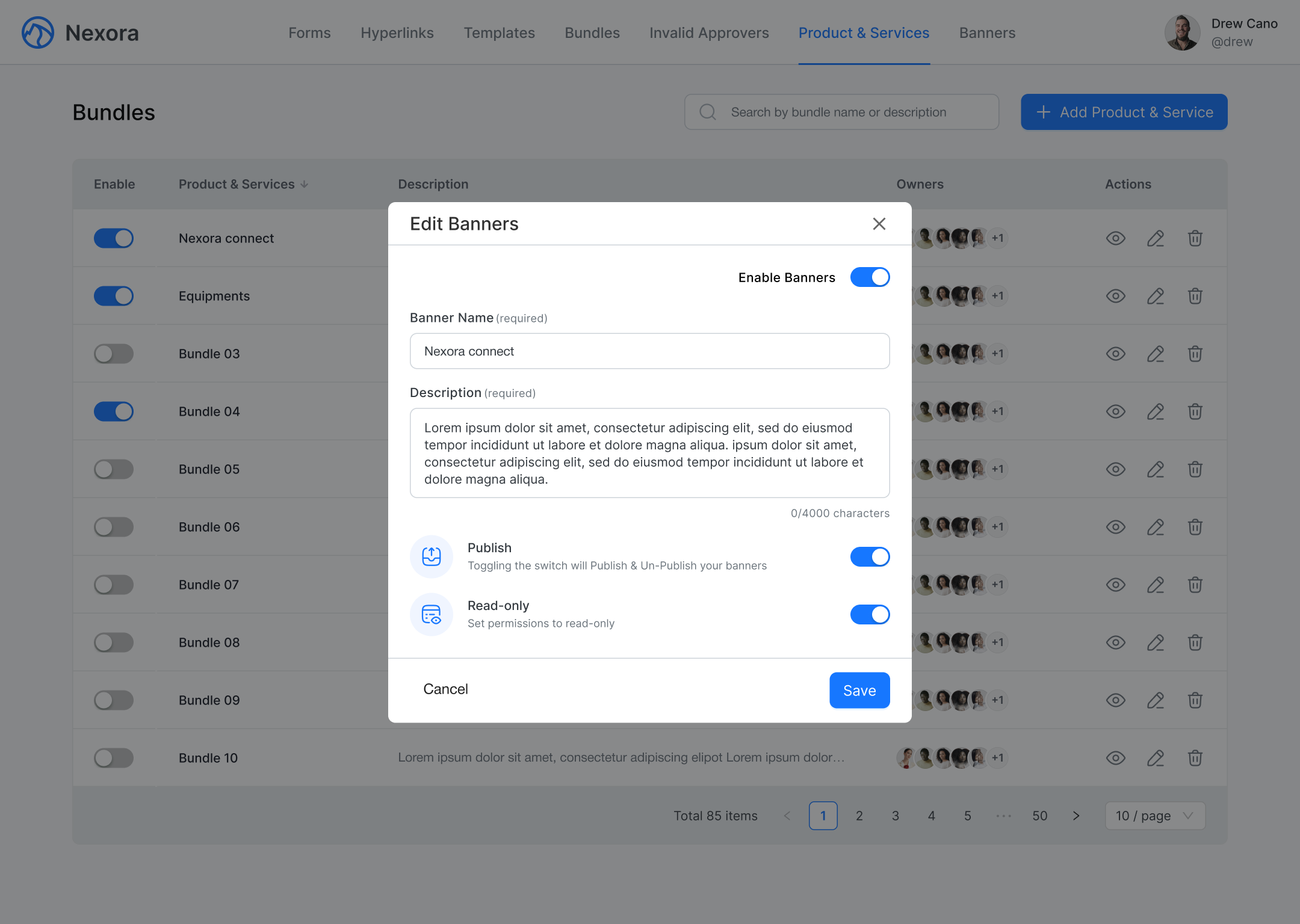Click the Save button

(859, 690)
